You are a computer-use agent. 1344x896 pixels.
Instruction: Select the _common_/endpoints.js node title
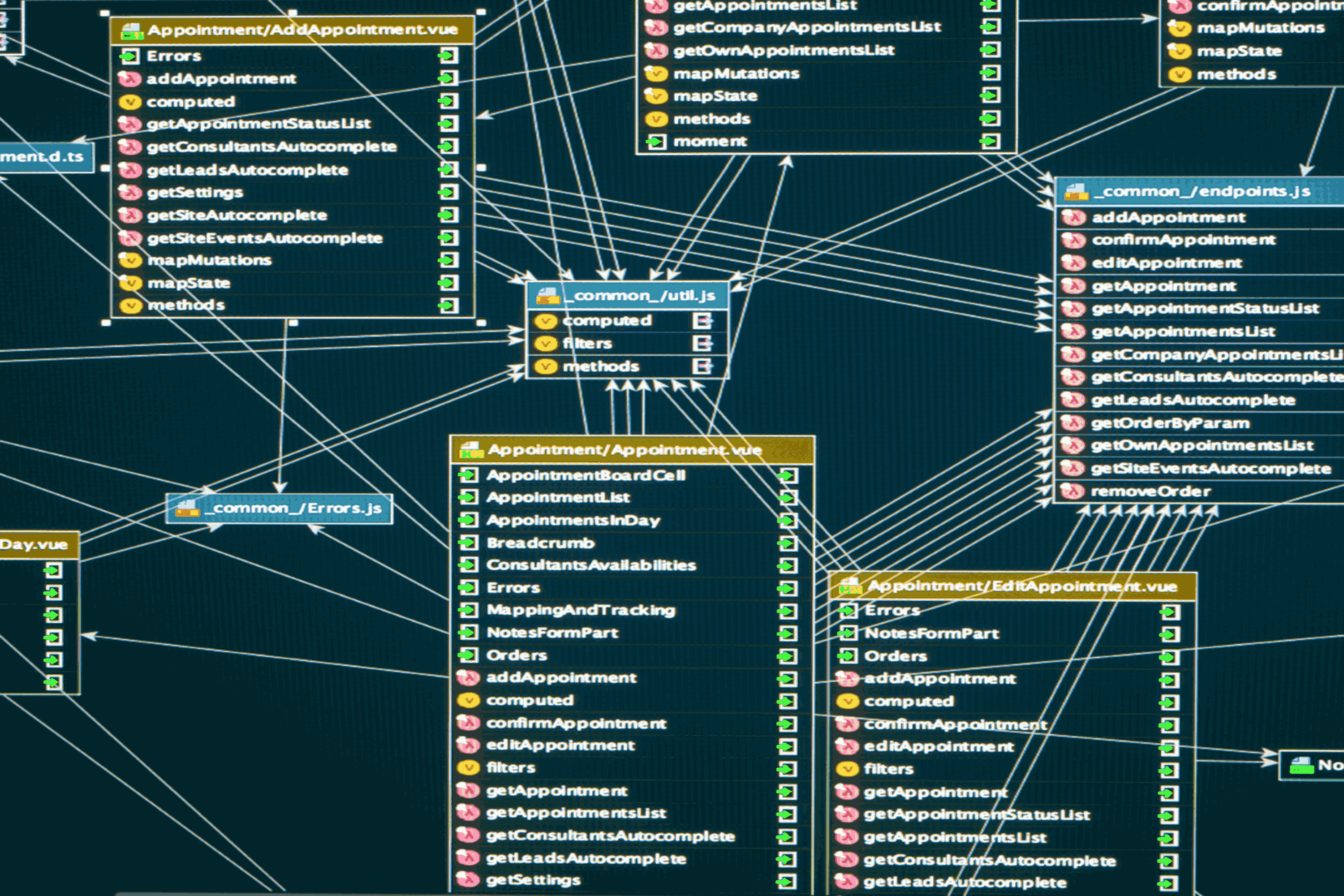click(1202, 191)
